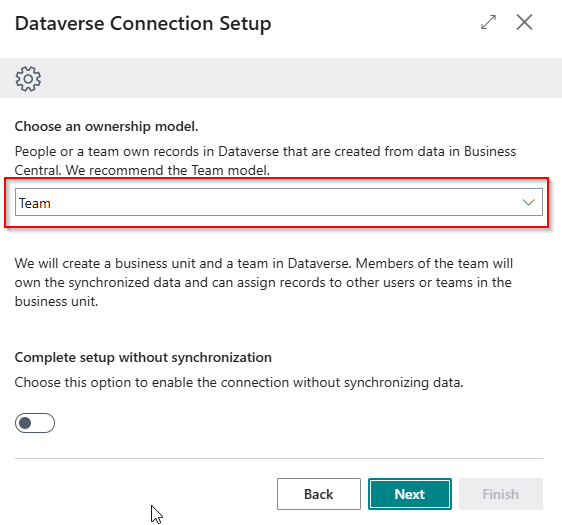Click the separator line above the buttons
Screen dimensions: 562x525
(278, 458)
